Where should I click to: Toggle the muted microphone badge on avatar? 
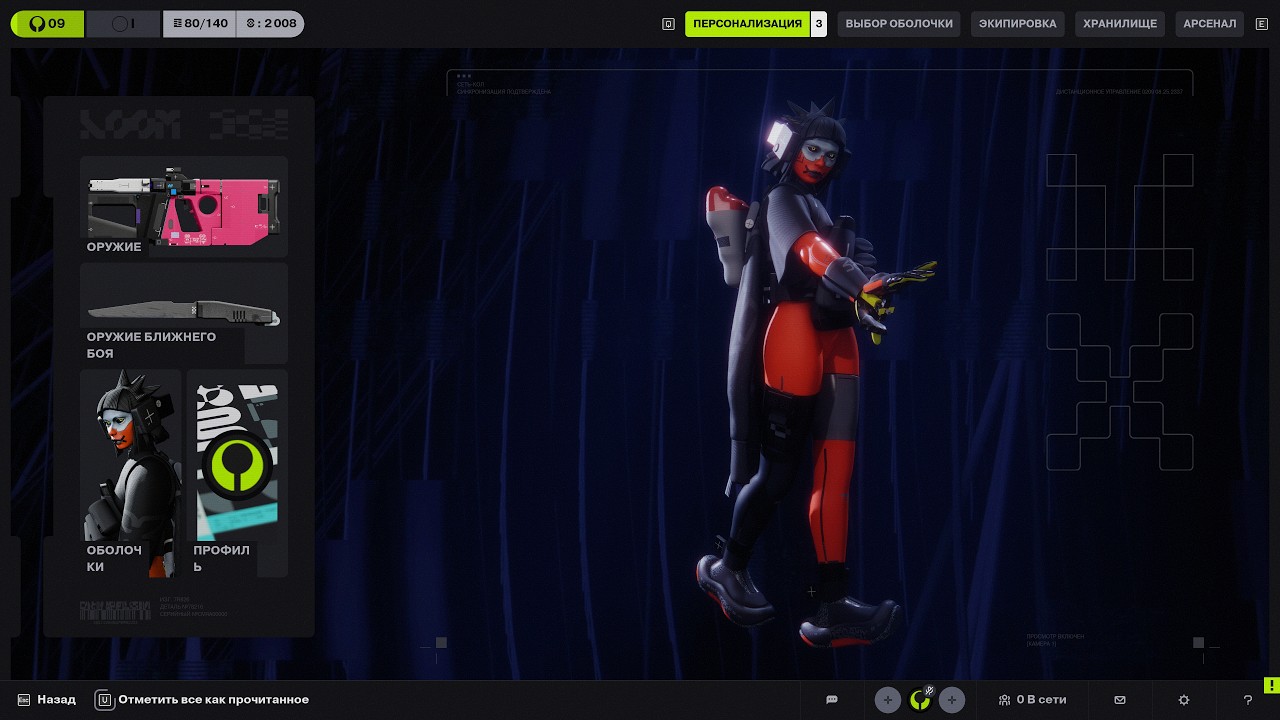[929, 690]
